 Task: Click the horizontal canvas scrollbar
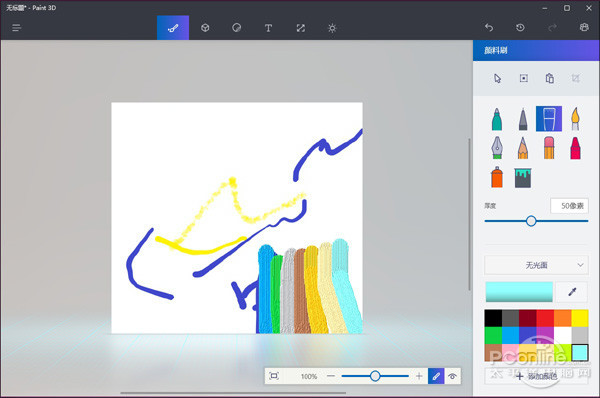233,392
